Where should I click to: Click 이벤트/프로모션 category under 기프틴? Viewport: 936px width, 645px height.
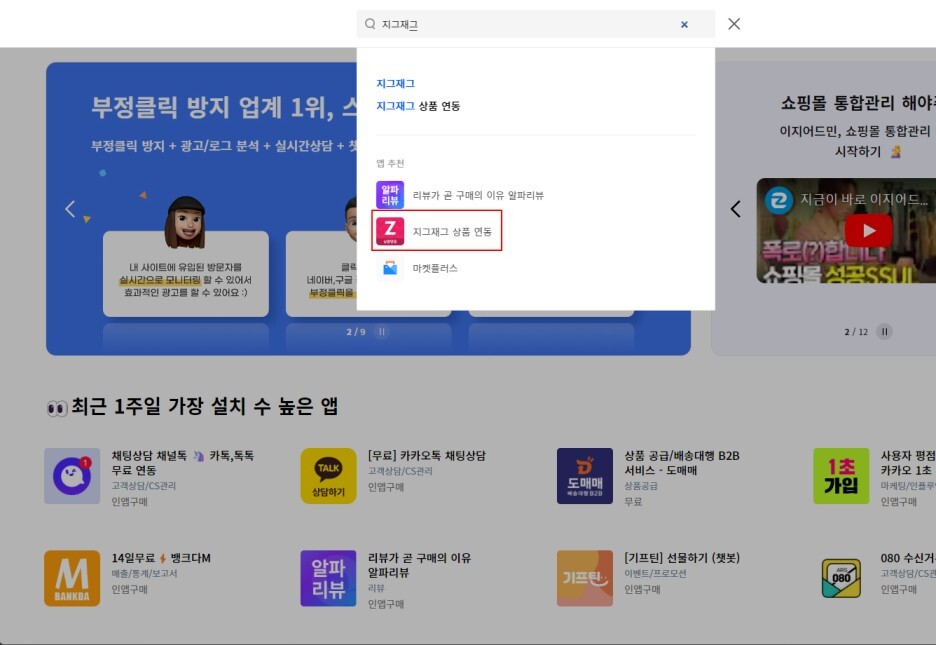coord(655,573)
